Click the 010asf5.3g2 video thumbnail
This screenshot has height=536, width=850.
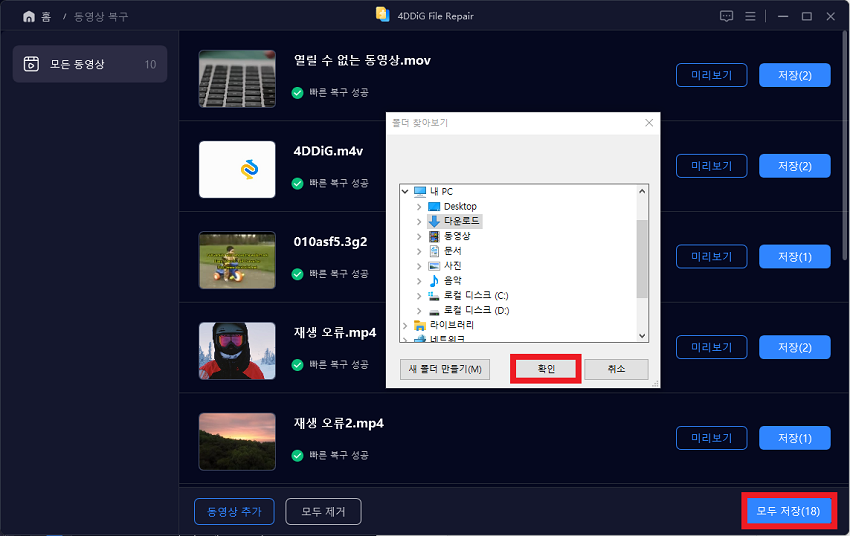[237, 260]
